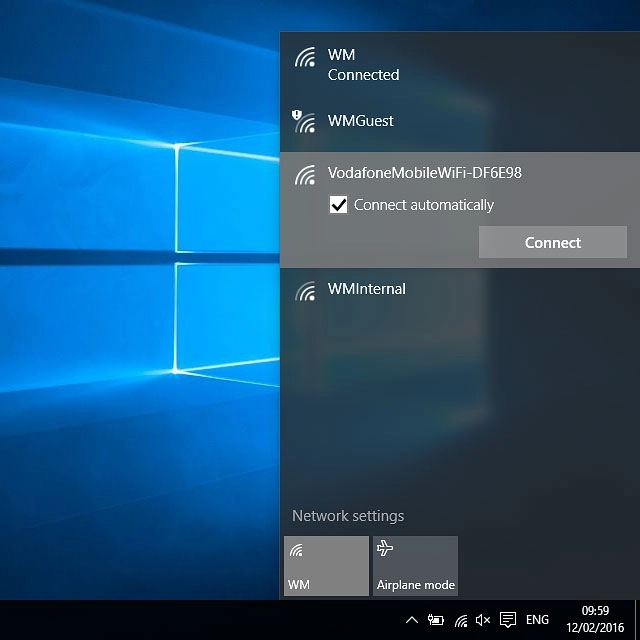Click the airplane icon on Airplane mode tile

[386, 548]
